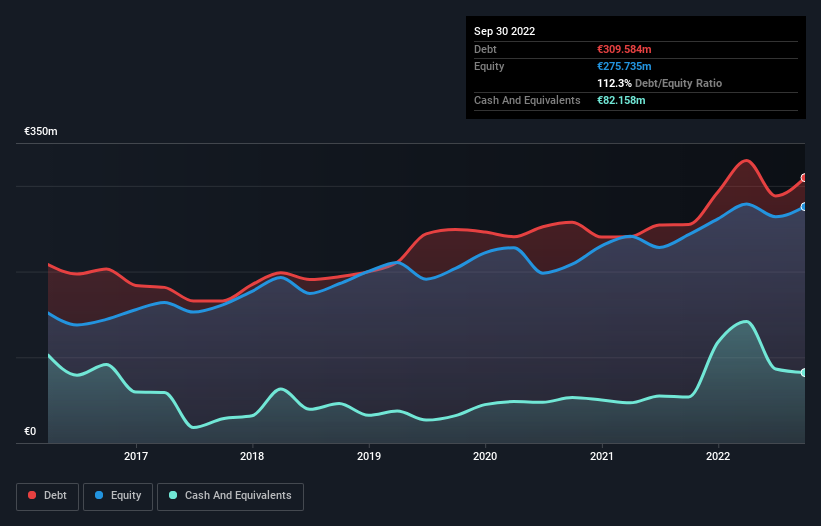This screenshot has height=526, width=821.
Task: Select the teal Cash endpoint marker on chart
Action: (x=804, y=373)
